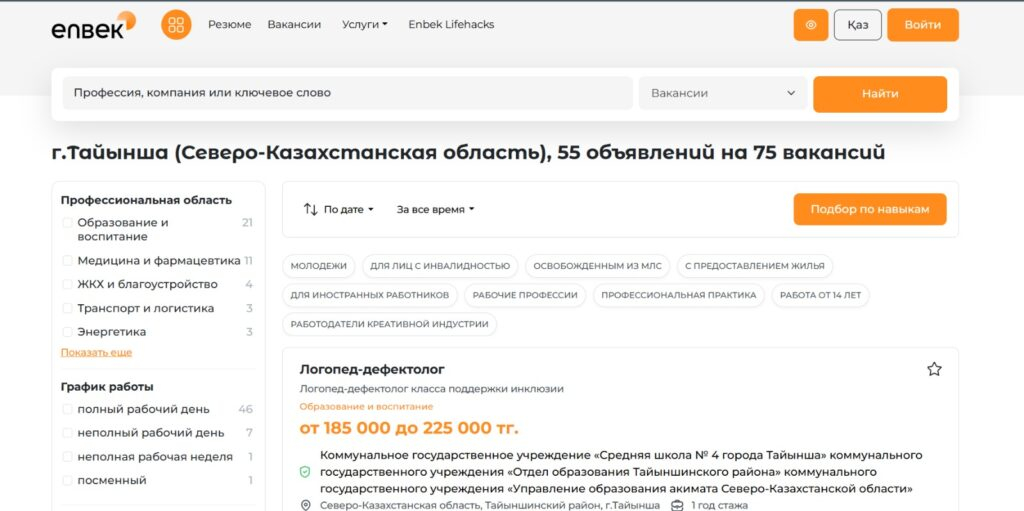Select С ПРЕДОСТАВЛЕНИЕМ ЖИЛЬЯ tag
Image resolution: width=1024 pixels, height=511 pixels.
point(755,266)
